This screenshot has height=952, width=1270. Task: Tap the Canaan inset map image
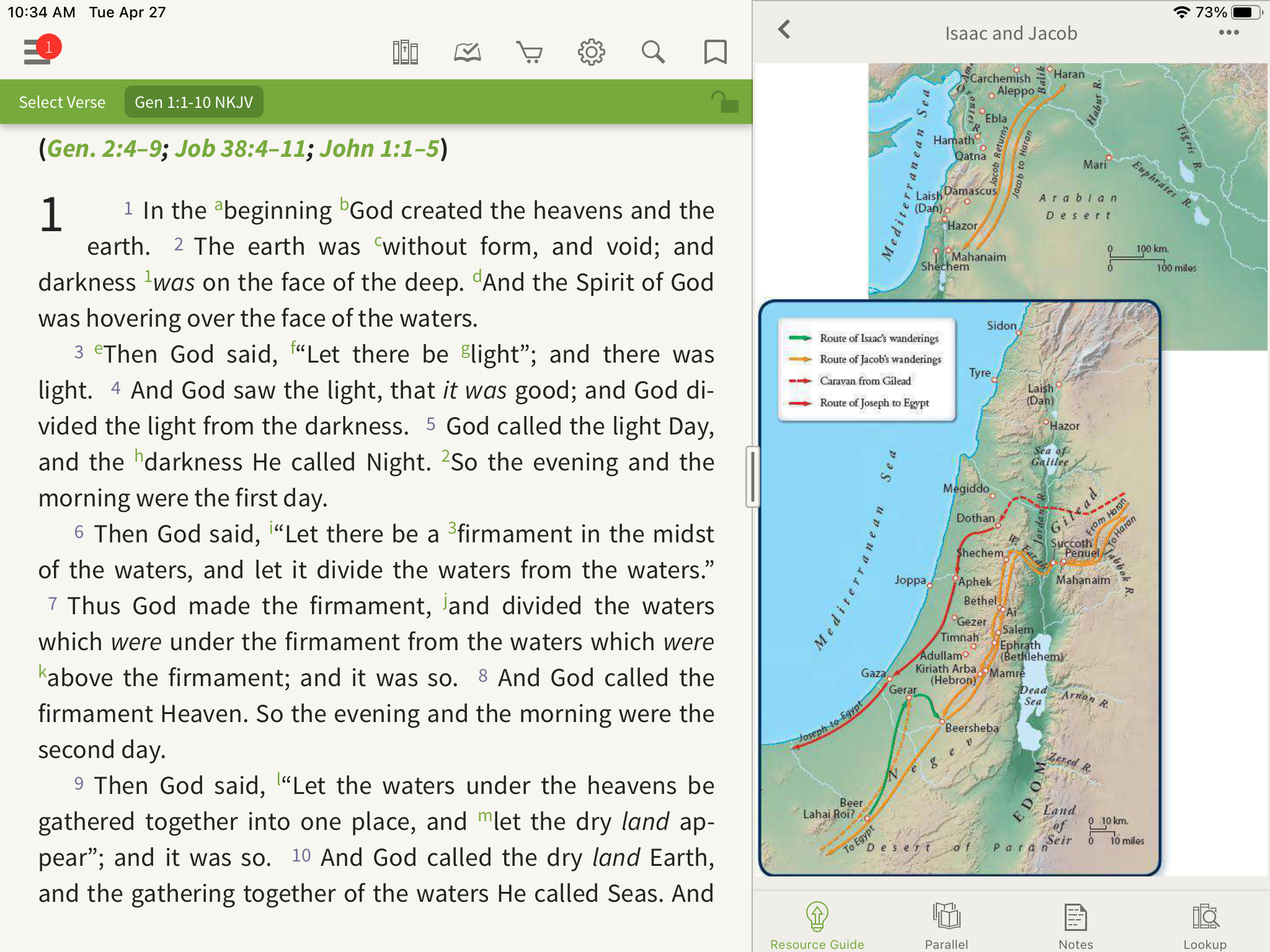959,588
